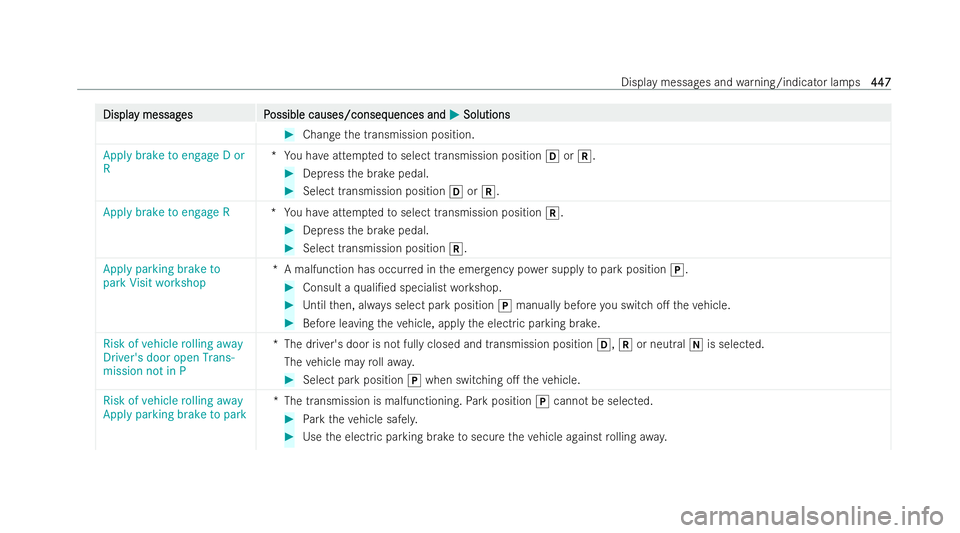
Task: Click the carmanualsonline.info watermark
Action: coord(812,516)
